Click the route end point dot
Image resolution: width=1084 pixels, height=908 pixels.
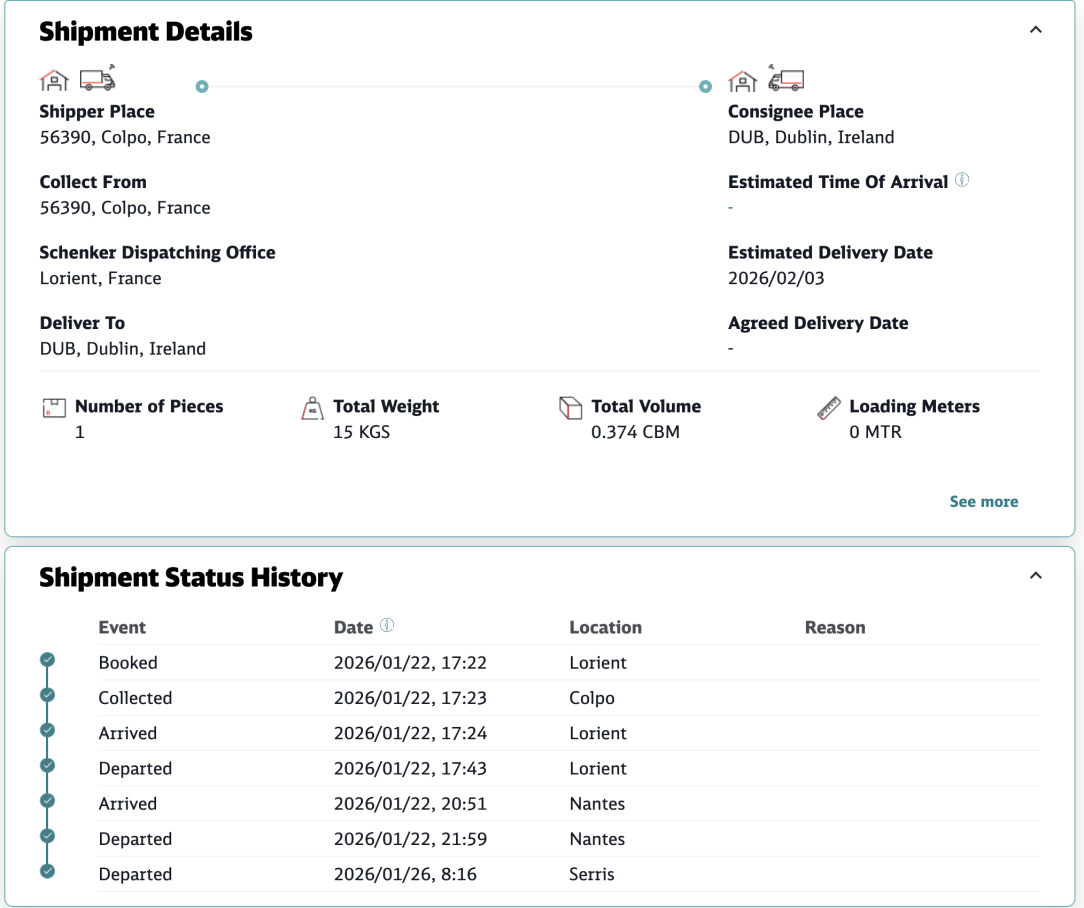(706, 87)
